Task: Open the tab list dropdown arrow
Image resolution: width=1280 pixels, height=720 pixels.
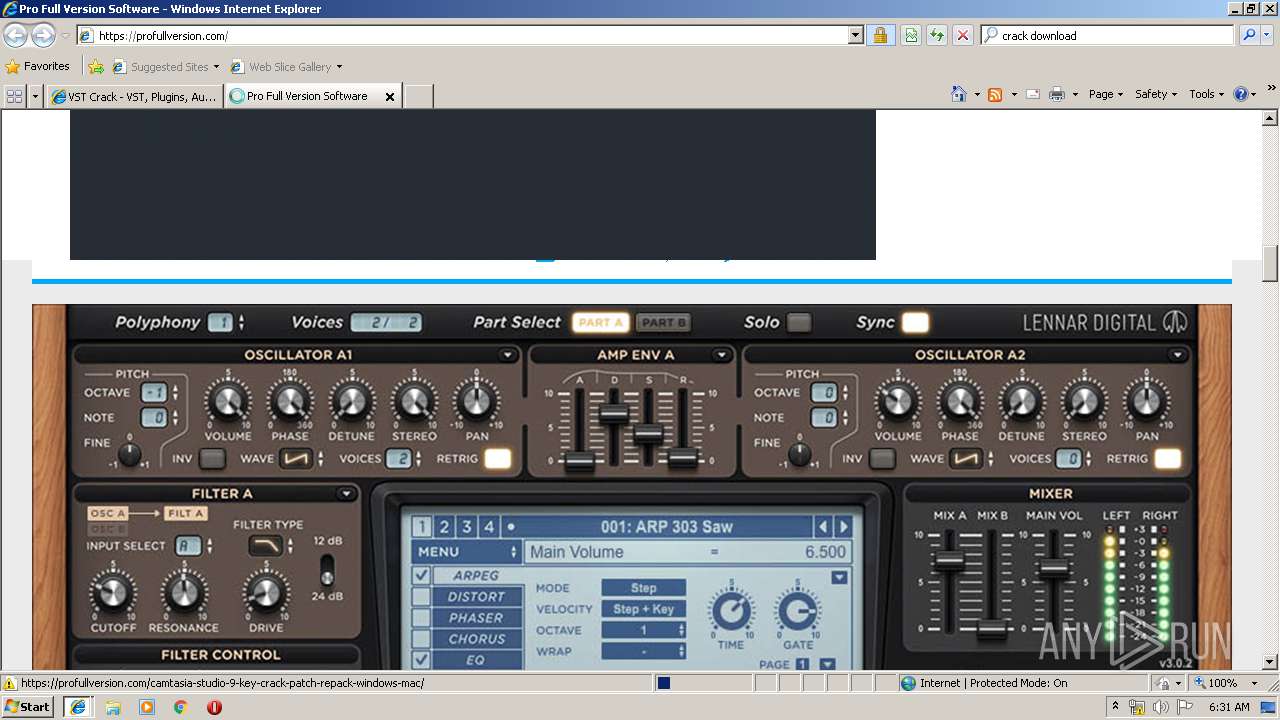Action: pos(36,96)
